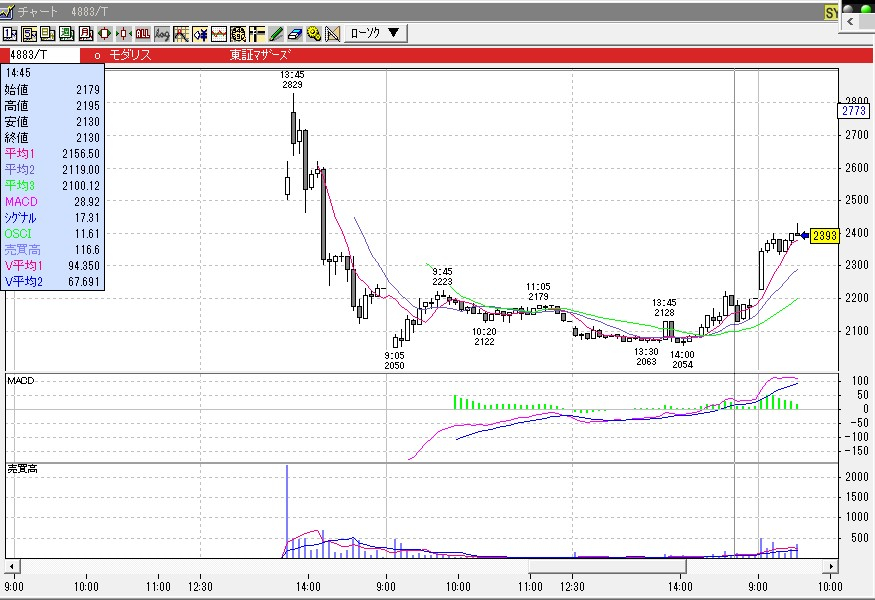Click the left arrow button at top right
The width and height of the screenshot is (875, 600).
[850, 22]
